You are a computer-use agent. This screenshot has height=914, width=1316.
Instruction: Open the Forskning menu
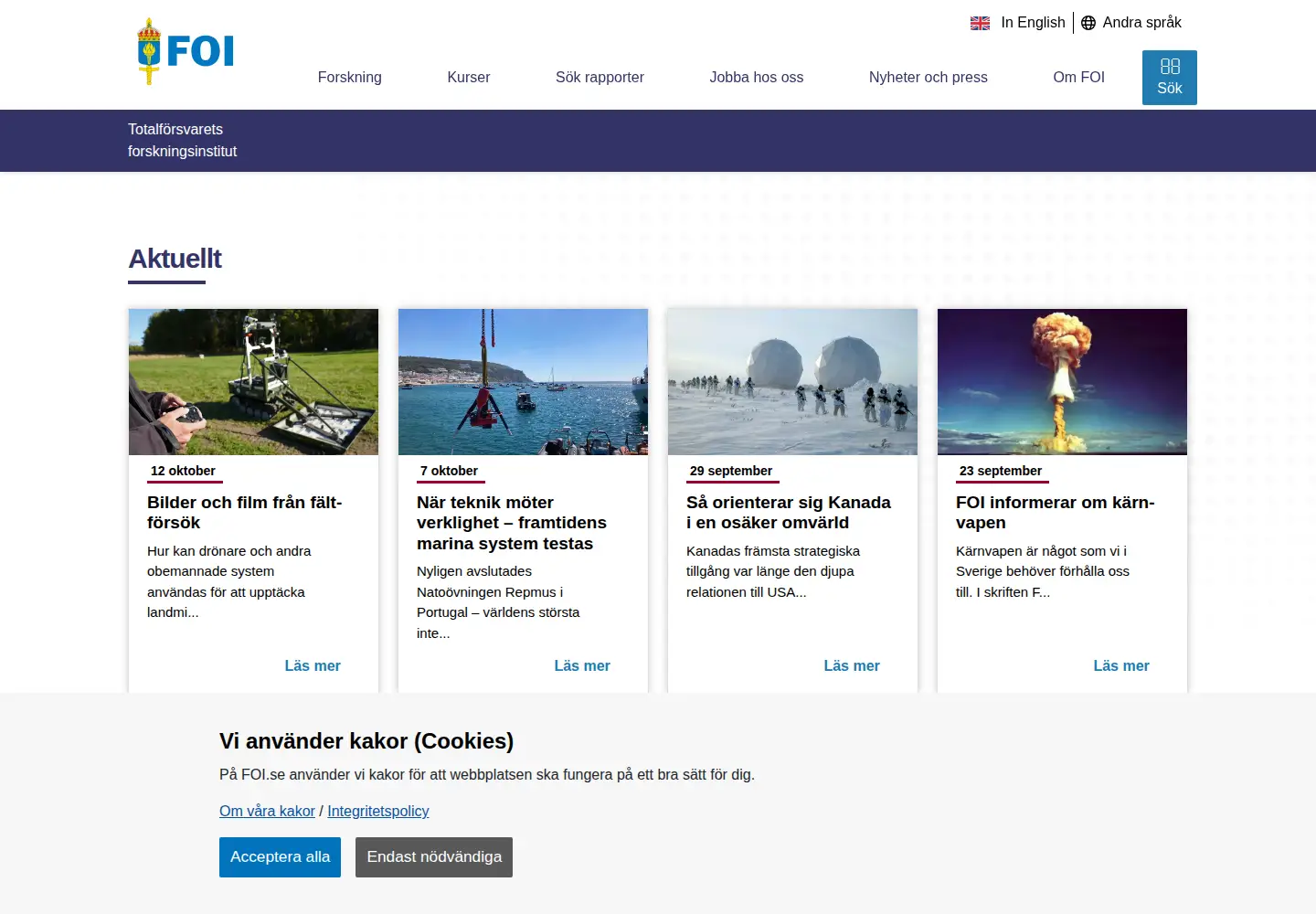click(350, 78)
